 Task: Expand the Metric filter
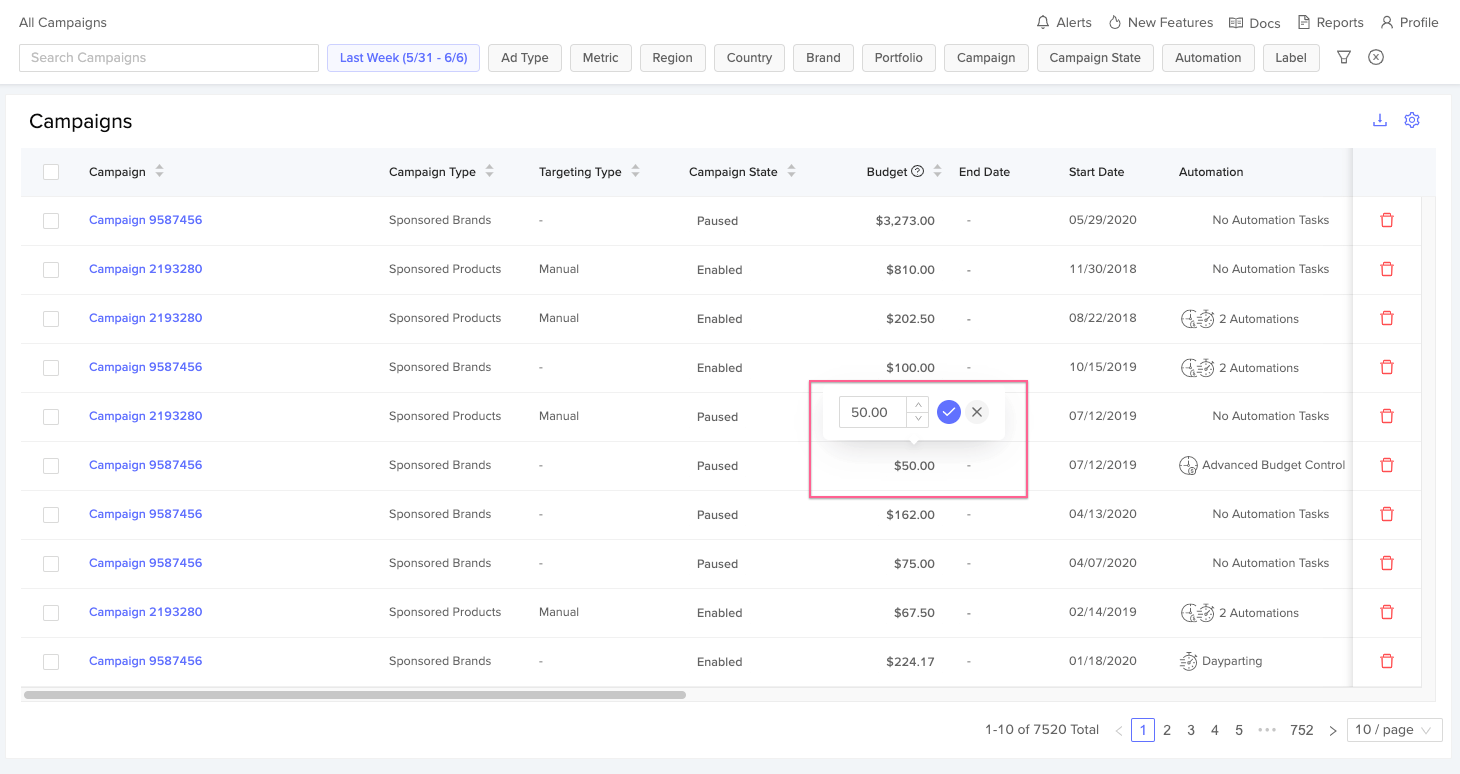(601, 58)
